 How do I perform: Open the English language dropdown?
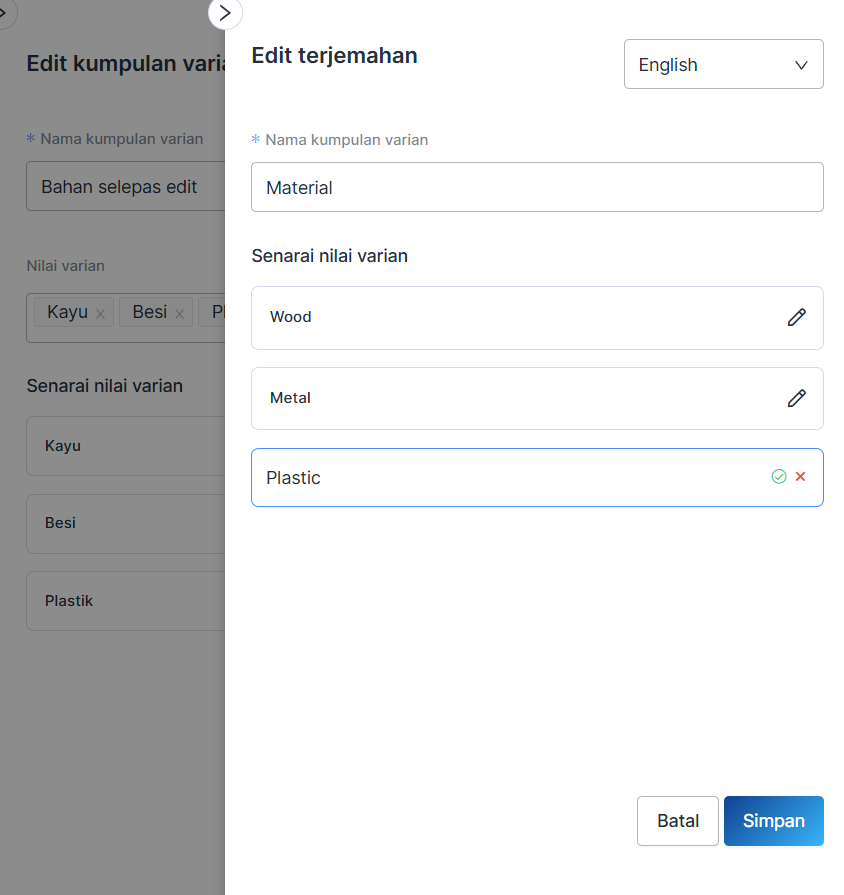723,64
